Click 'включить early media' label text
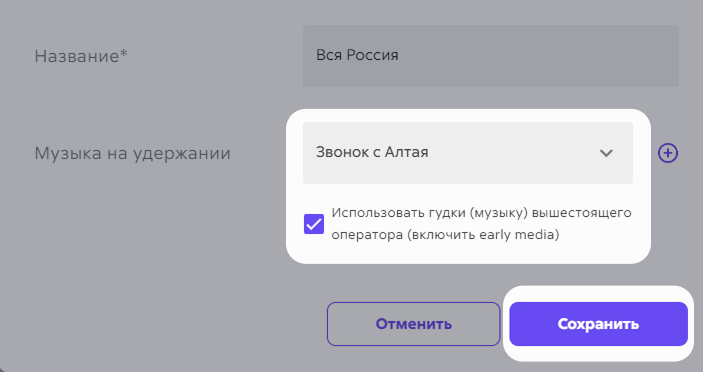The image size is (703, 372). tap(483, 234)
